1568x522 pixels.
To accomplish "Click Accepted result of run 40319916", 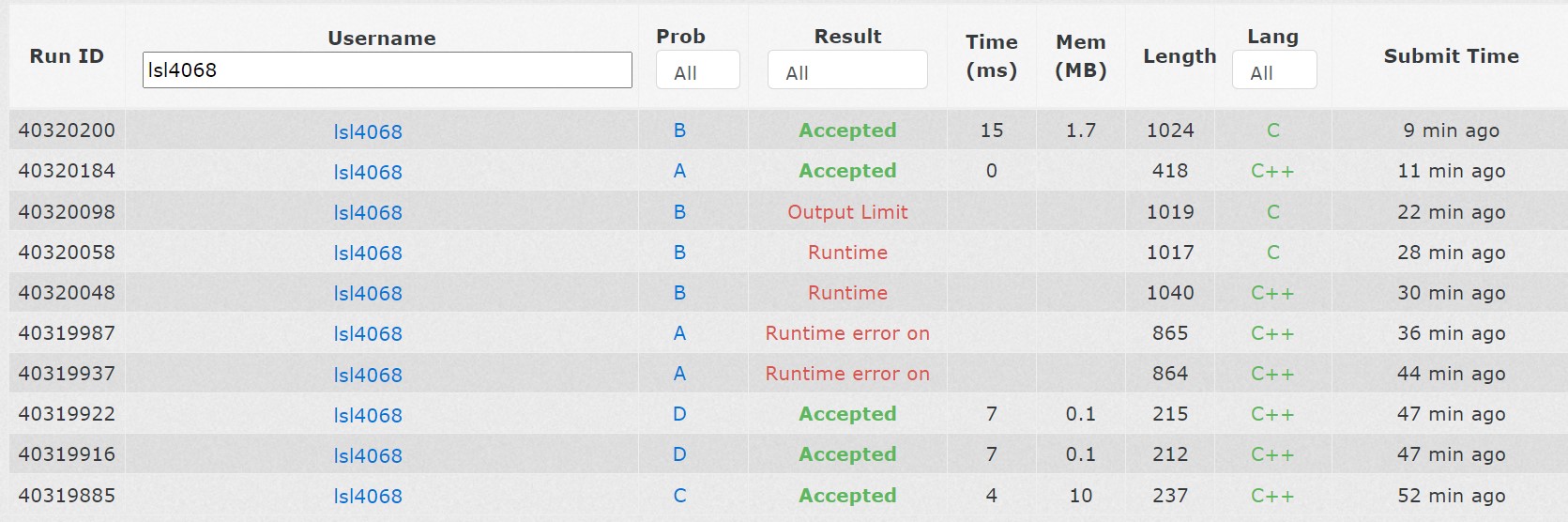I will coord(847,454).
